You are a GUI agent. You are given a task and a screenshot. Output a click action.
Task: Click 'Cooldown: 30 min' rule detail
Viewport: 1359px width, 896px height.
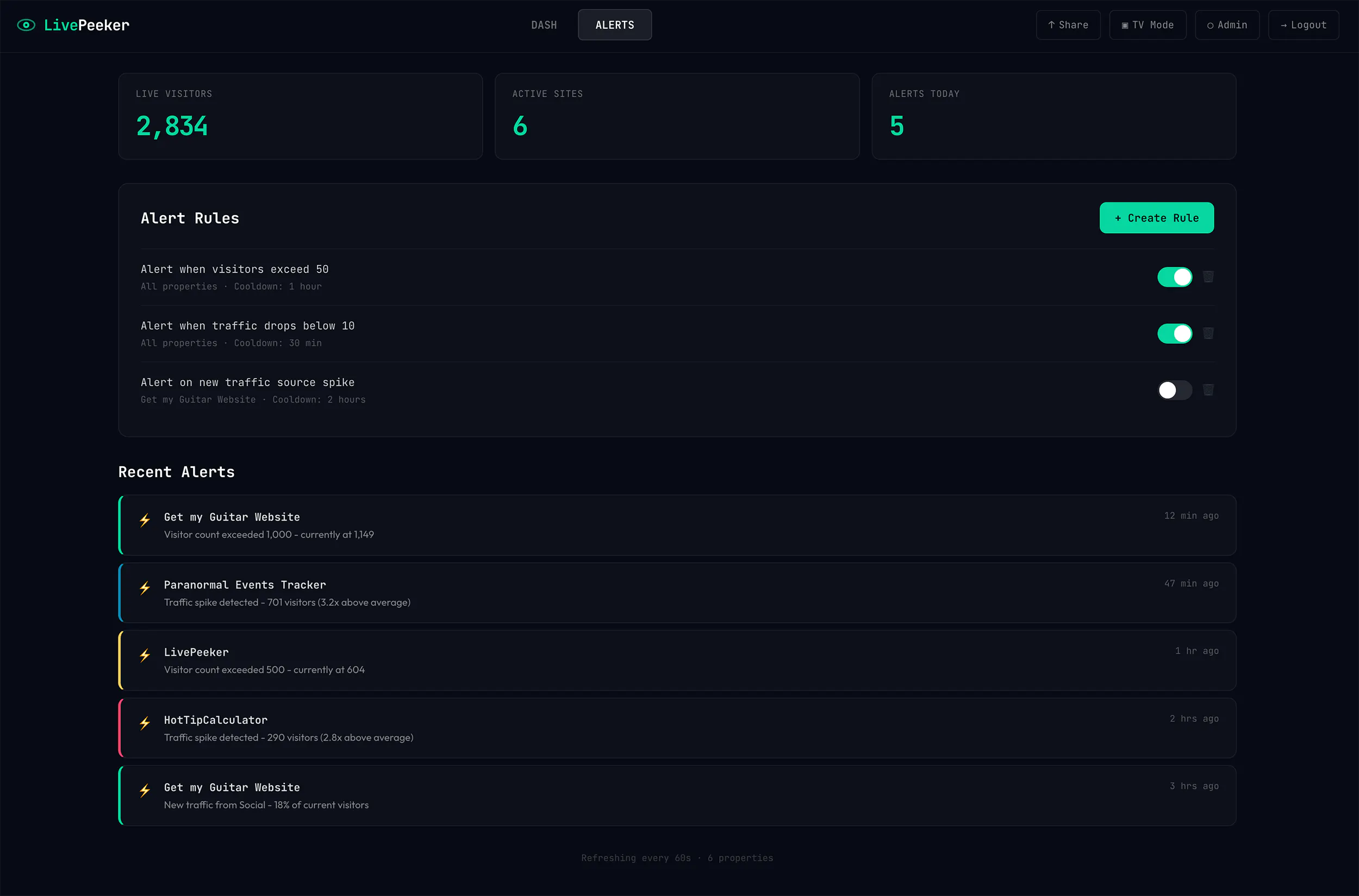point(278,343)
